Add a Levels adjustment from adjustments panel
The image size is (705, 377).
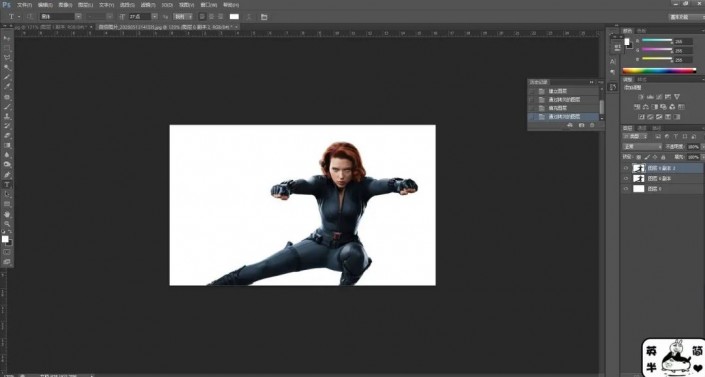pos(650,97)
